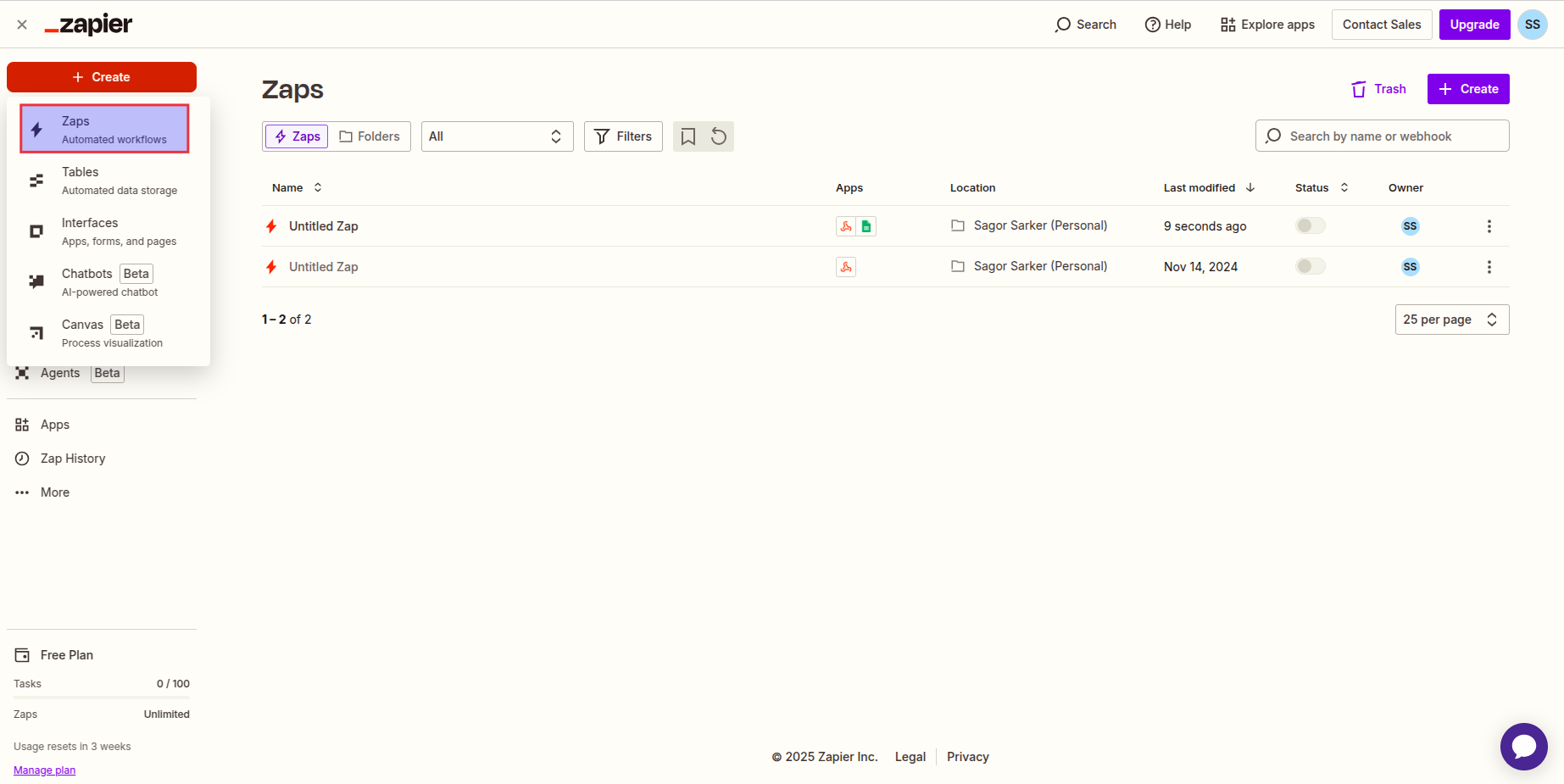This screenshot has width=1564, height=784.
Task: Open three-dot menu for Nov 14 Zap
Action: point(1489,267)
